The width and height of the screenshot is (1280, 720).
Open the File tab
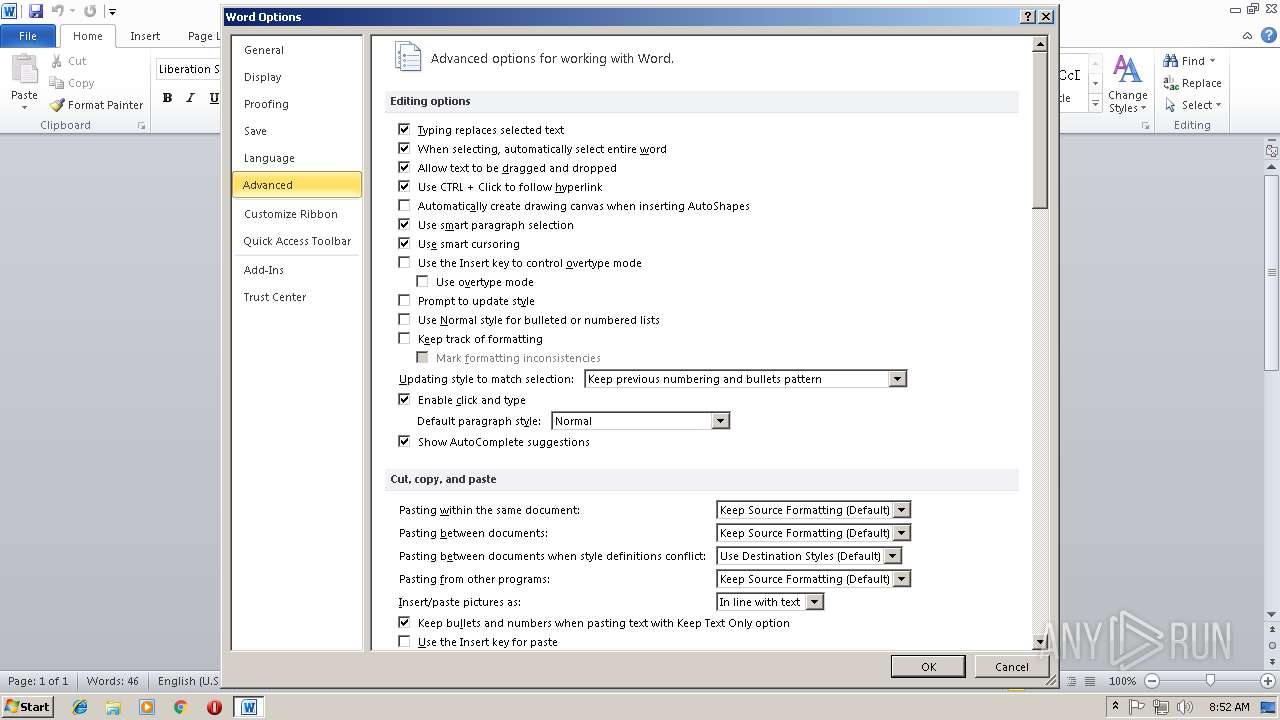pos(28,36)
